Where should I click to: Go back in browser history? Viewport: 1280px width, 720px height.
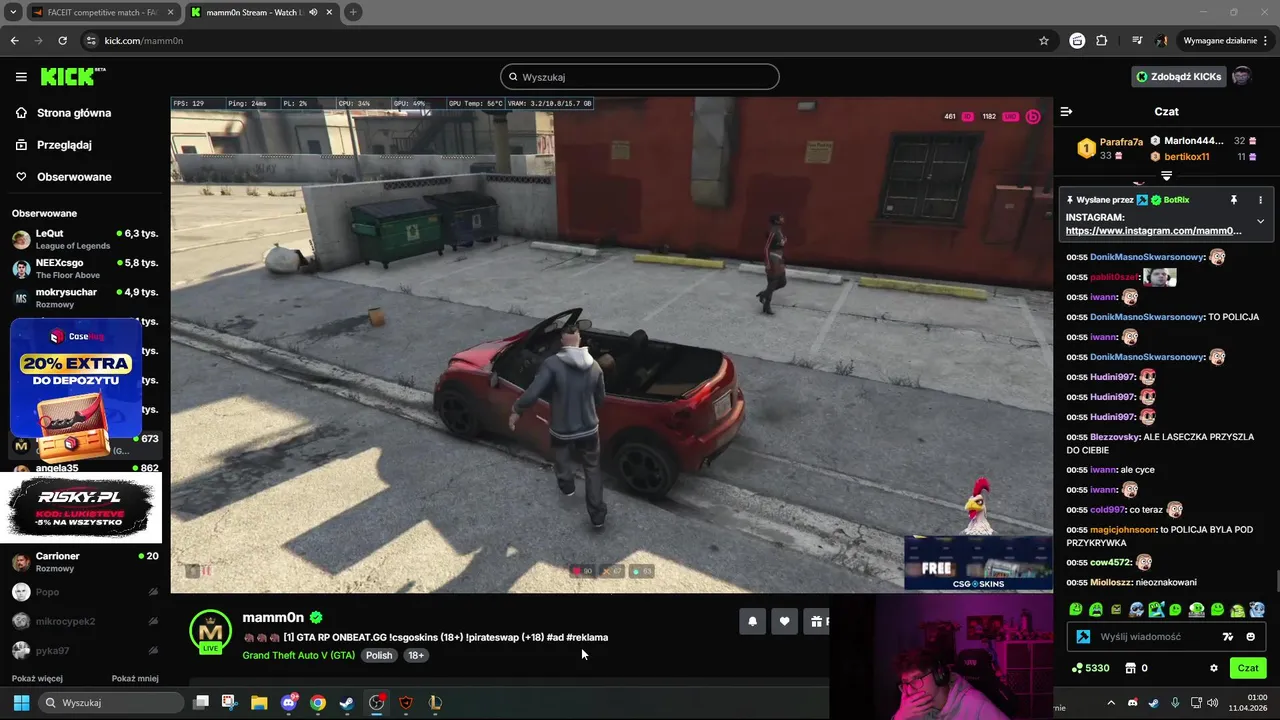tap(14, 41)
